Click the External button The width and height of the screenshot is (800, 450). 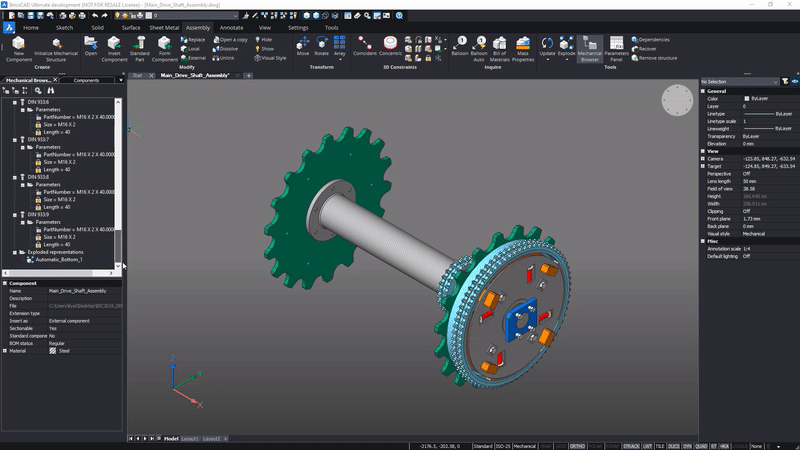pos(193,58)
